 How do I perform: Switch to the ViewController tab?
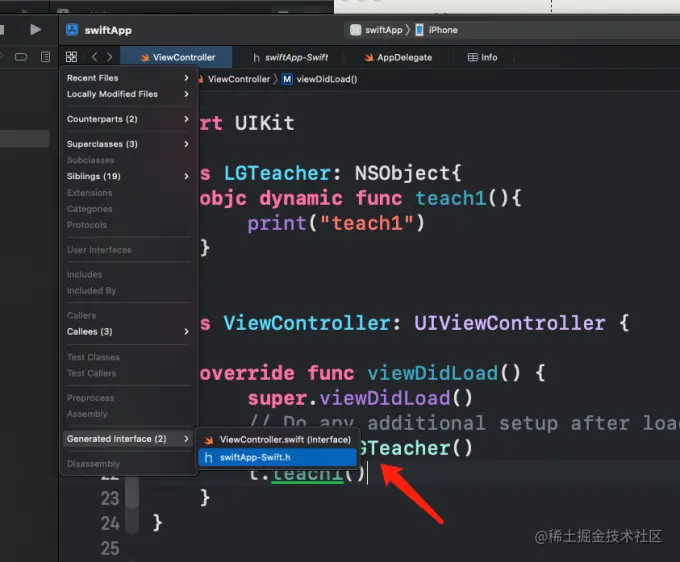177,57
